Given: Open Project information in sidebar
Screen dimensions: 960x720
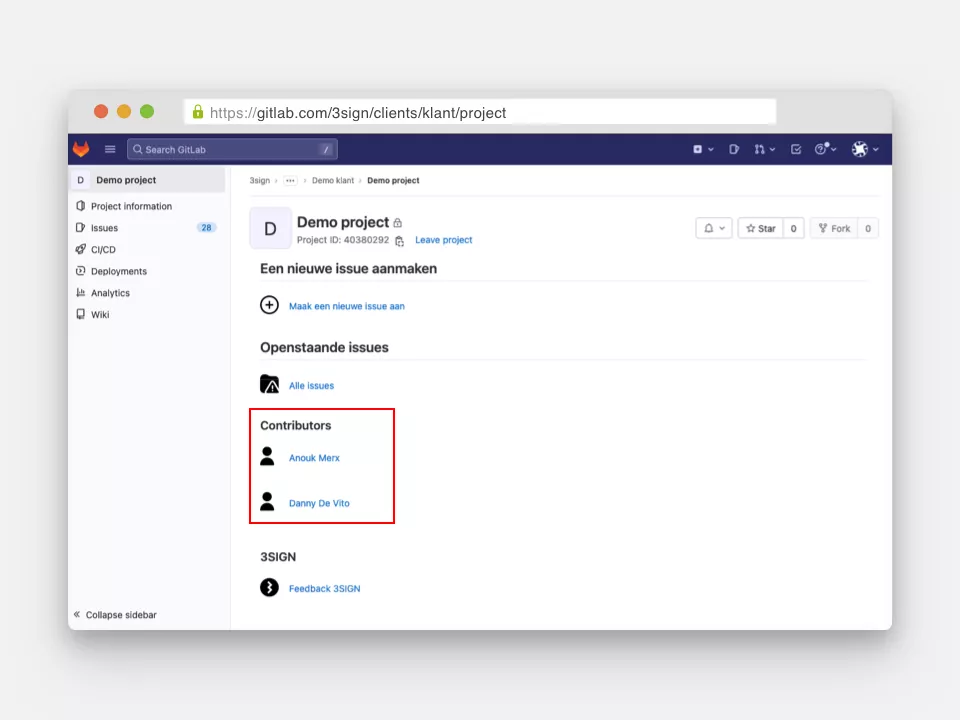Looking at the screenshot, I should [x=131, y=206].
